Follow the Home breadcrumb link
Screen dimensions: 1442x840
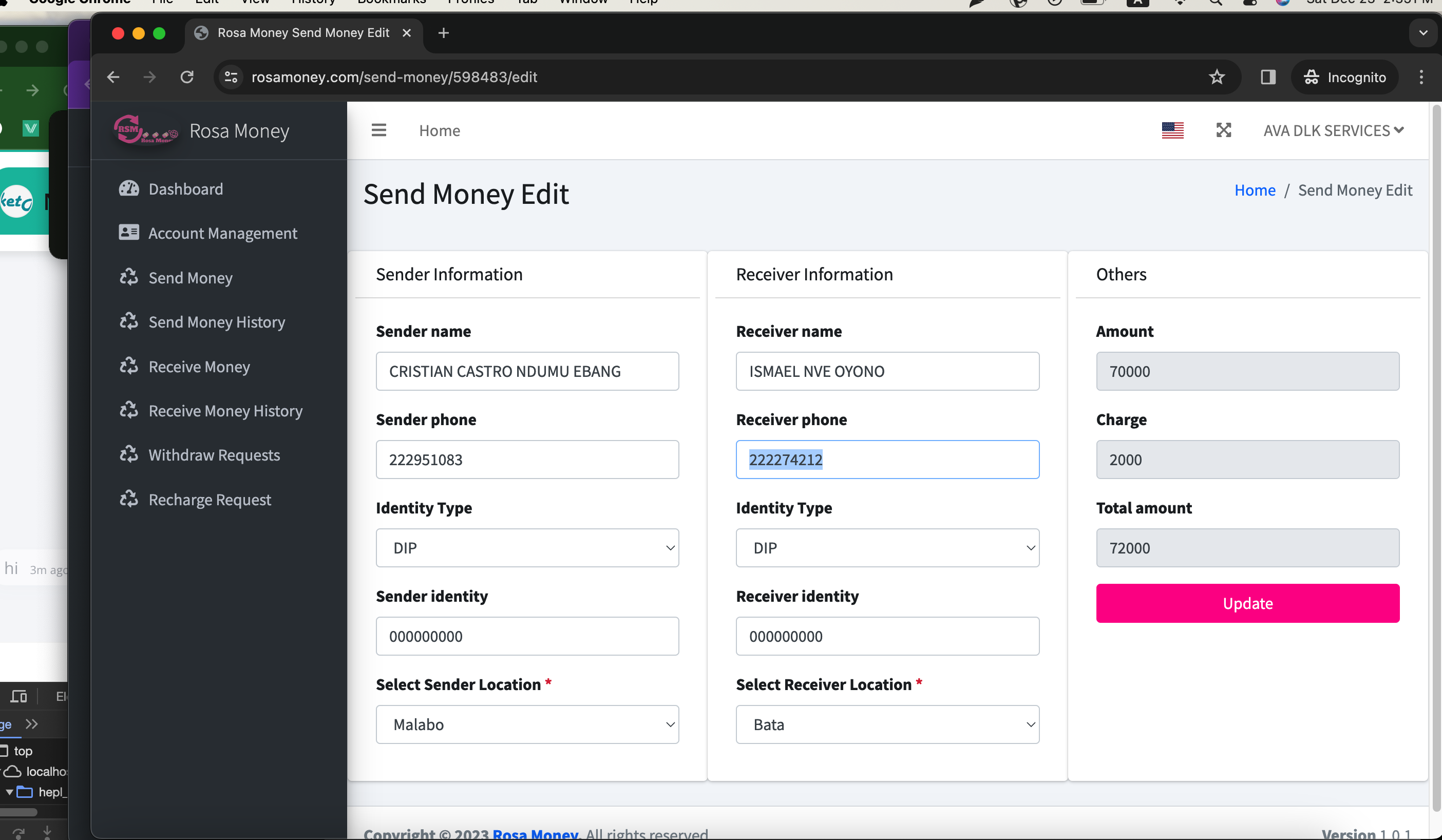point(1255,190)
